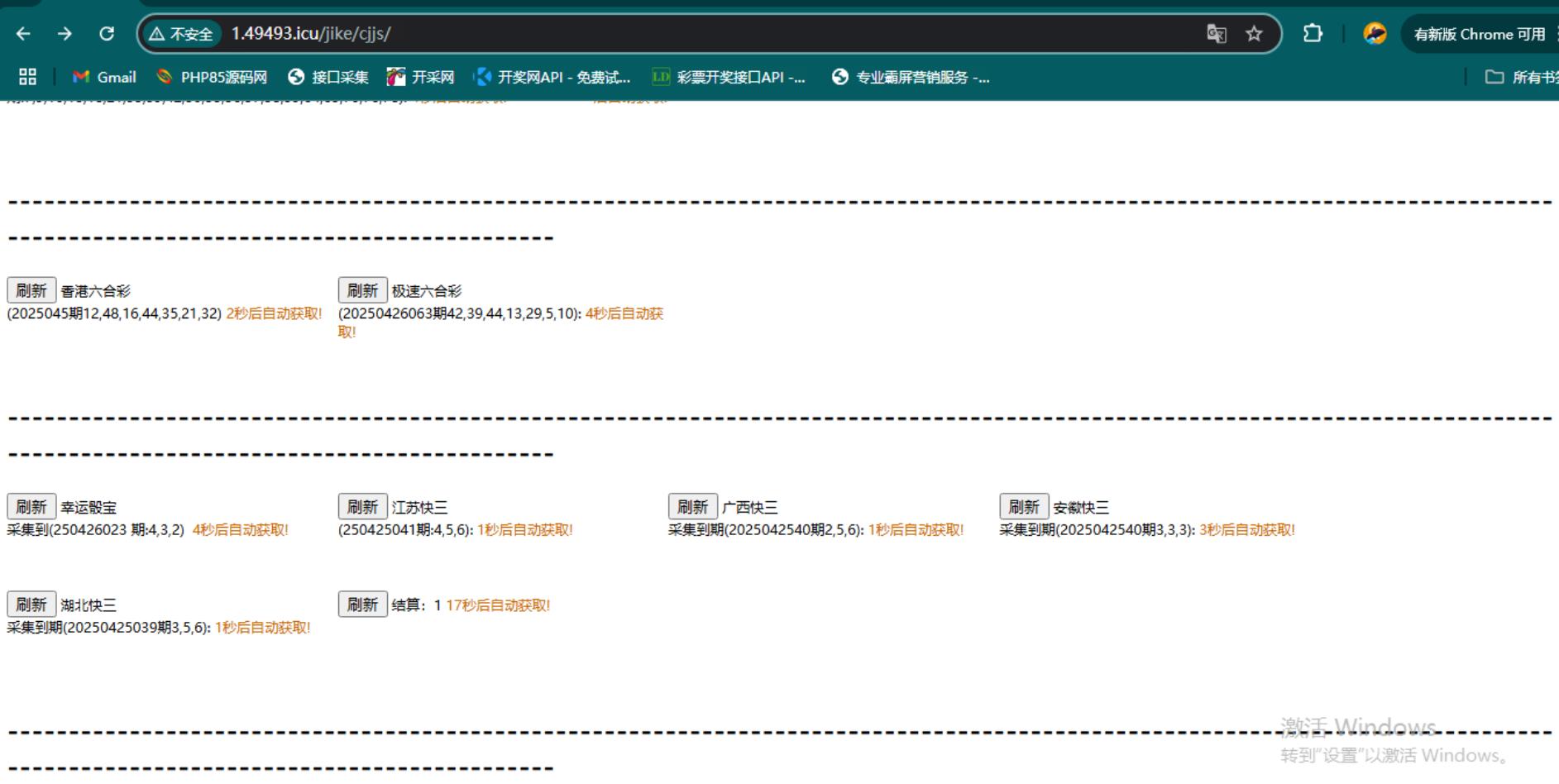Screen dimensions: 1559x784
Task: Click the browser forward arrow
Action: [65, 34]
